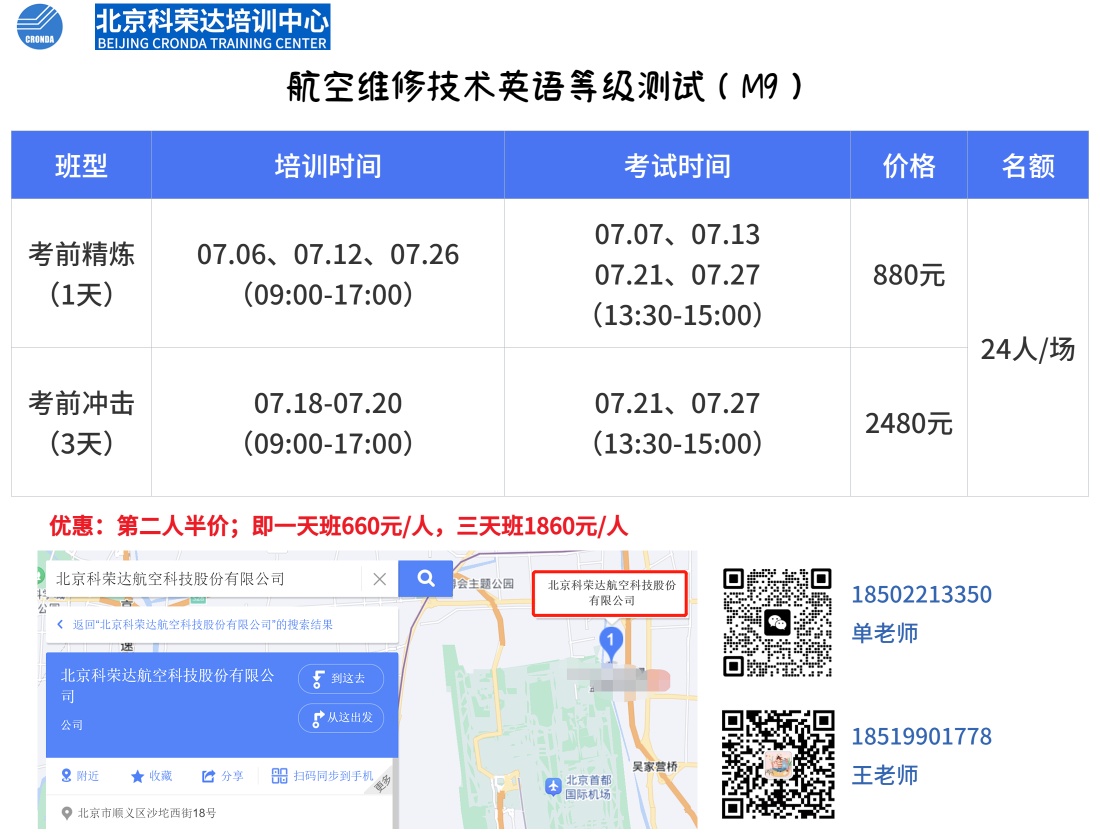Click the blue map pin numbered 1
The width and height of the screenshot is (1100, 836).
pos(610,642)
